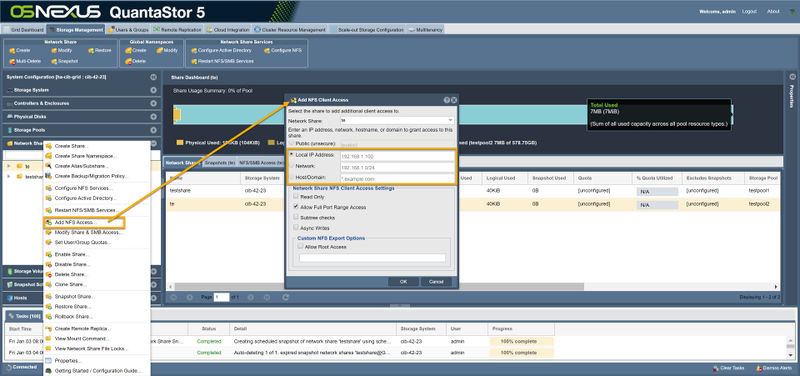Click the Multi-Delete toolbar icon
Screen dimensions: 800x376
click(12, 61)
